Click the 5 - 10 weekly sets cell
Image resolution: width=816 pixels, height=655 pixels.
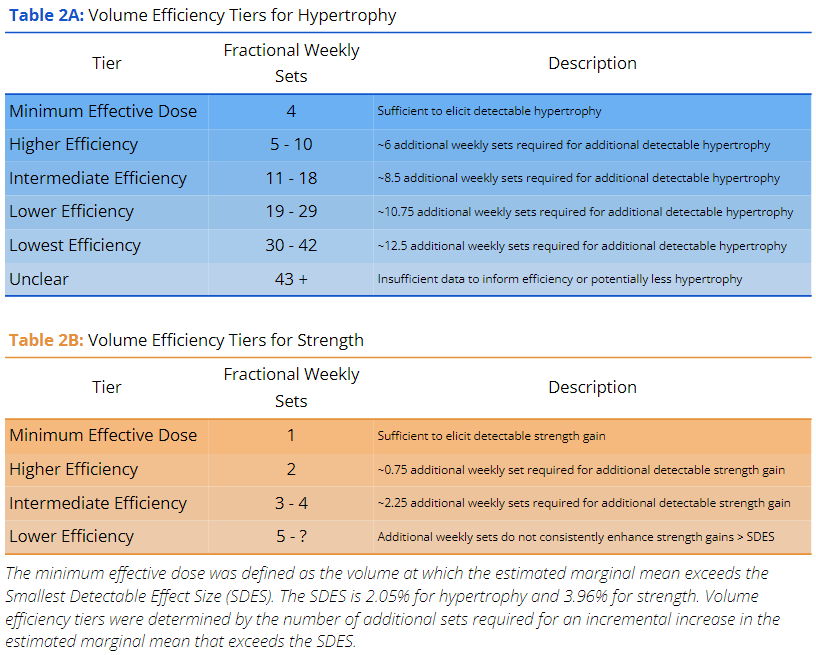291,145
